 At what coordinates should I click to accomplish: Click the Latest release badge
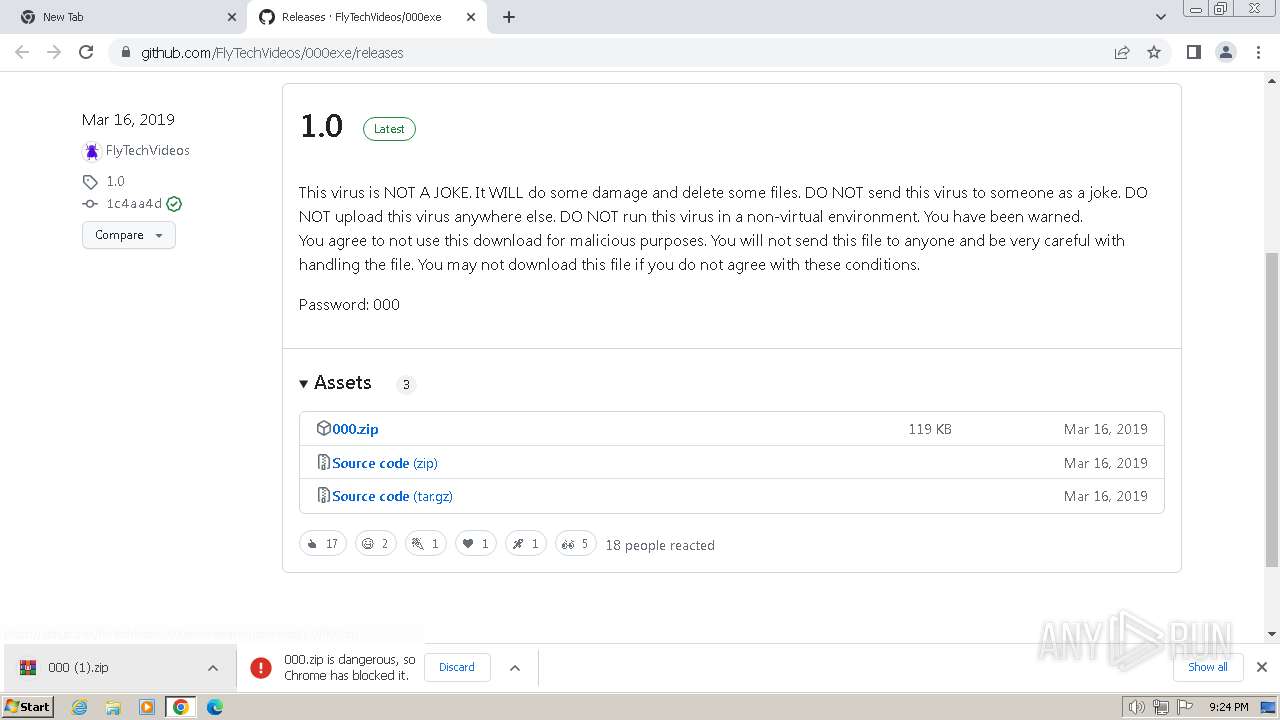[389, 129]
